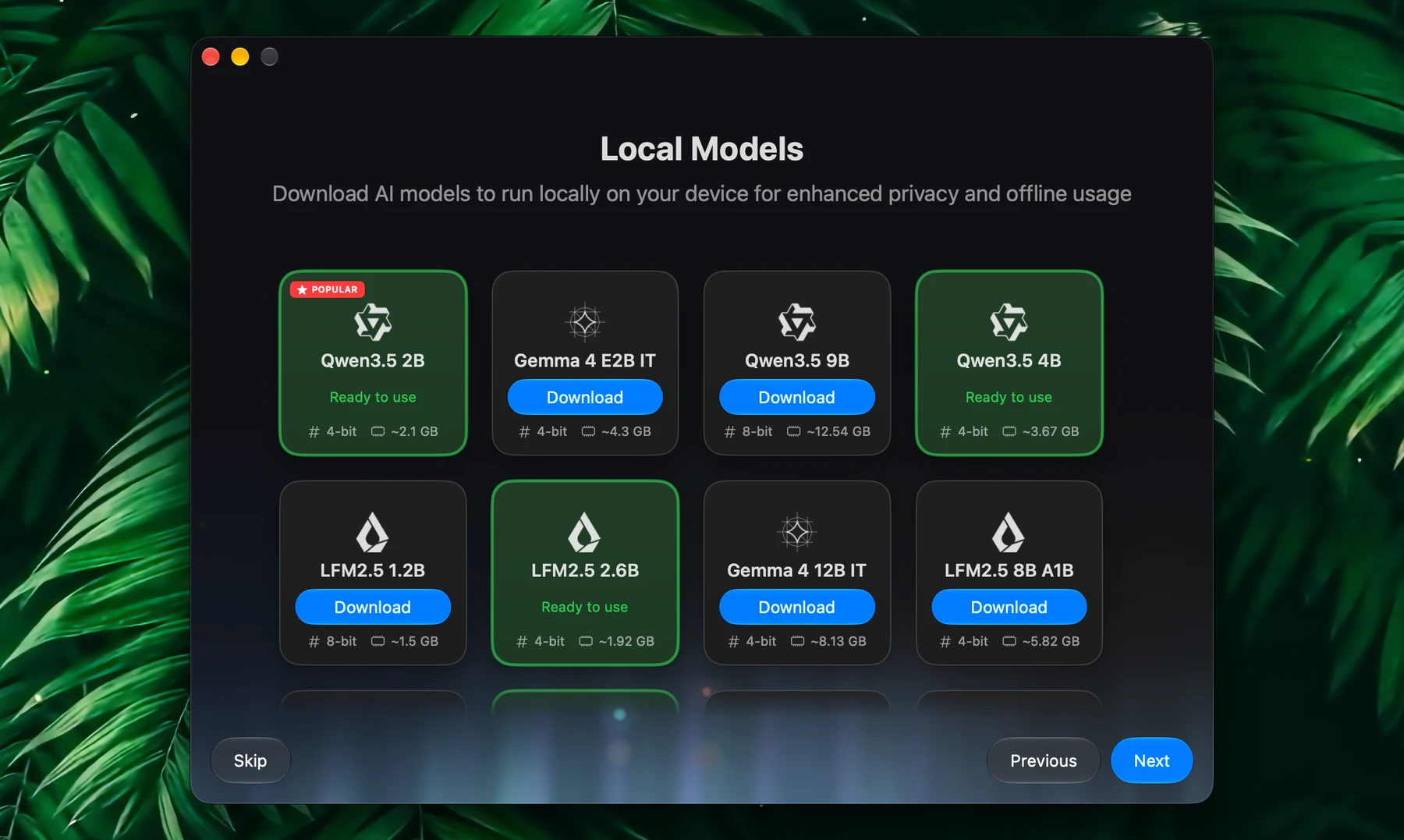The image size is (1404, 840).
Task: Click the storage icon next to ~8.13 GB
Action: pos(797,641)
